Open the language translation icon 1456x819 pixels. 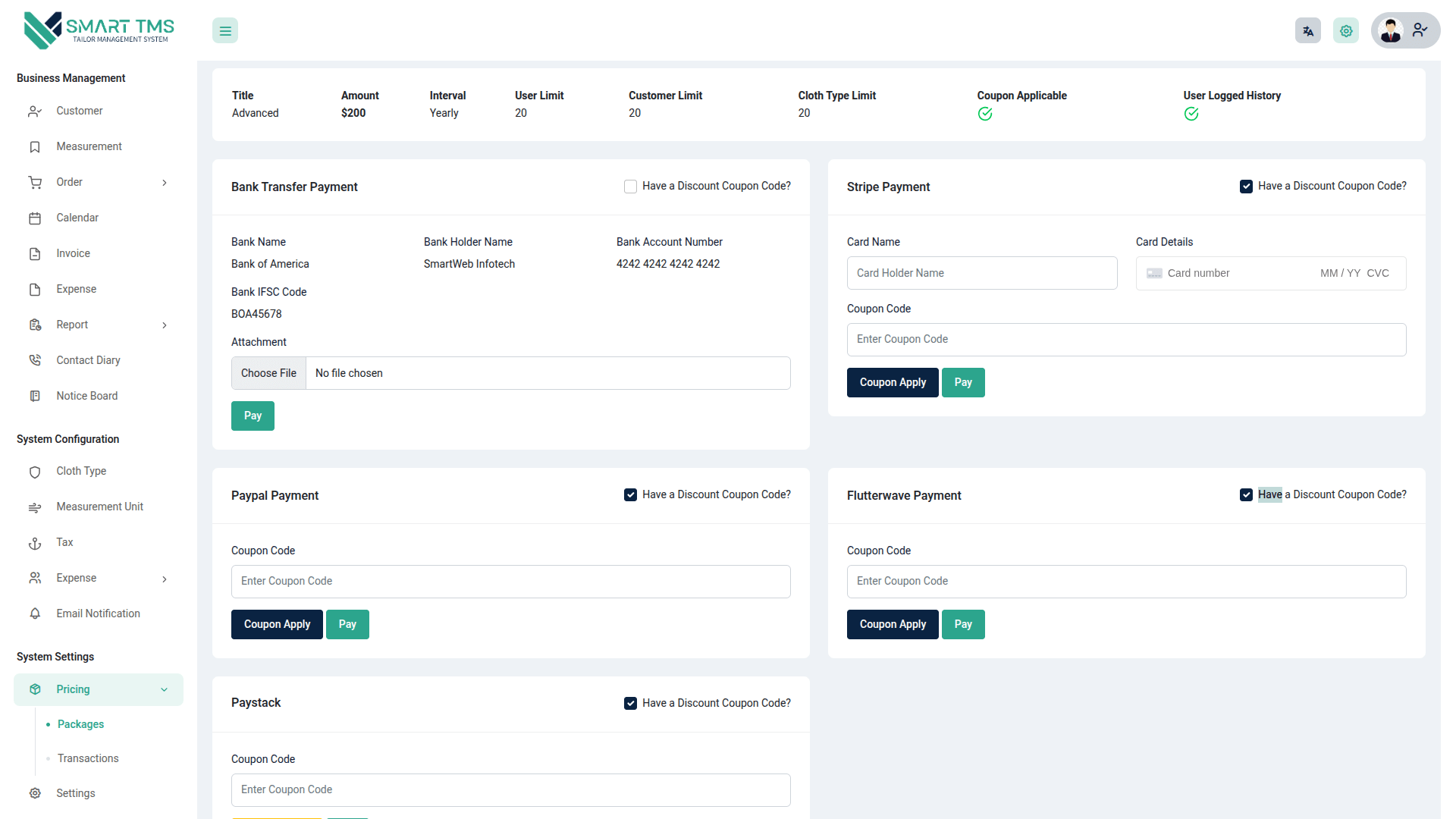1307,31
